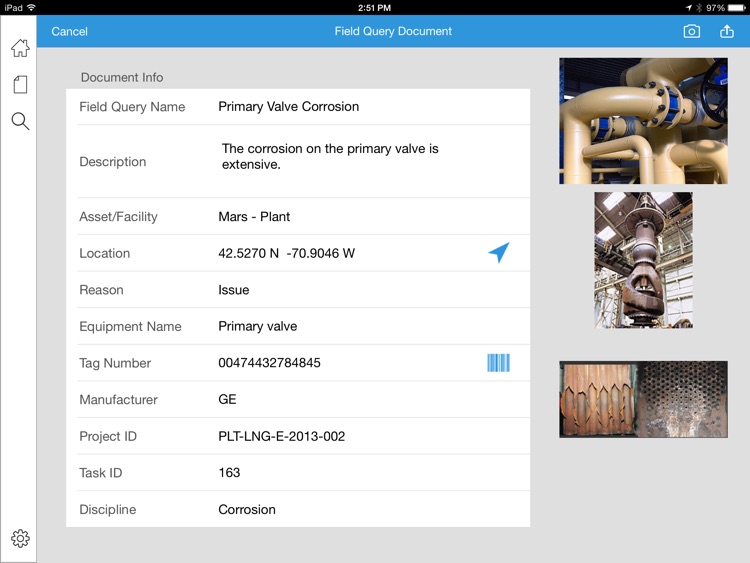Image resolution: width=750 pixels, height=563 pixels.
Task: Tap the Asset/Facility label
Action: coord(118,217)
